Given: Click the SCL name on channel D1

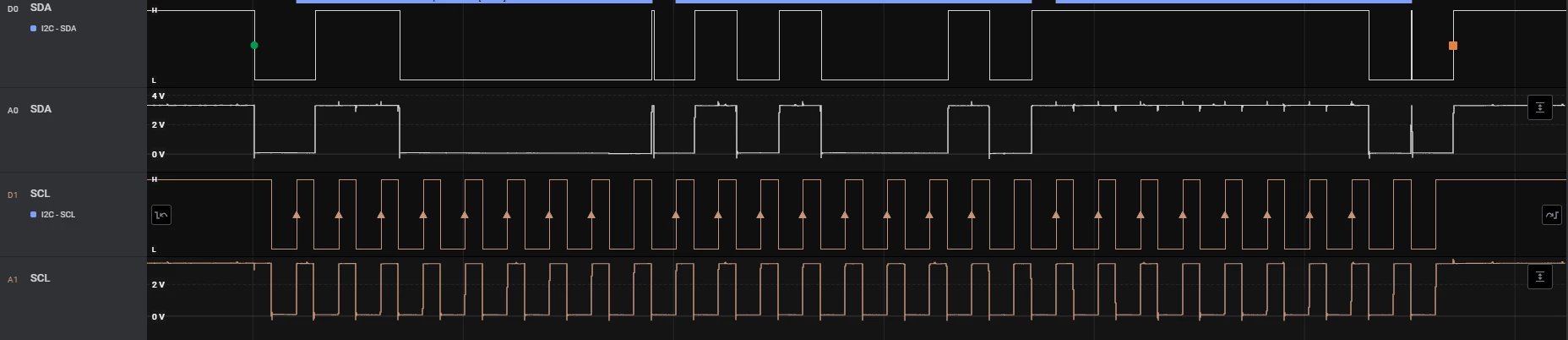Looking at the screenshot, I should [40, 194].
